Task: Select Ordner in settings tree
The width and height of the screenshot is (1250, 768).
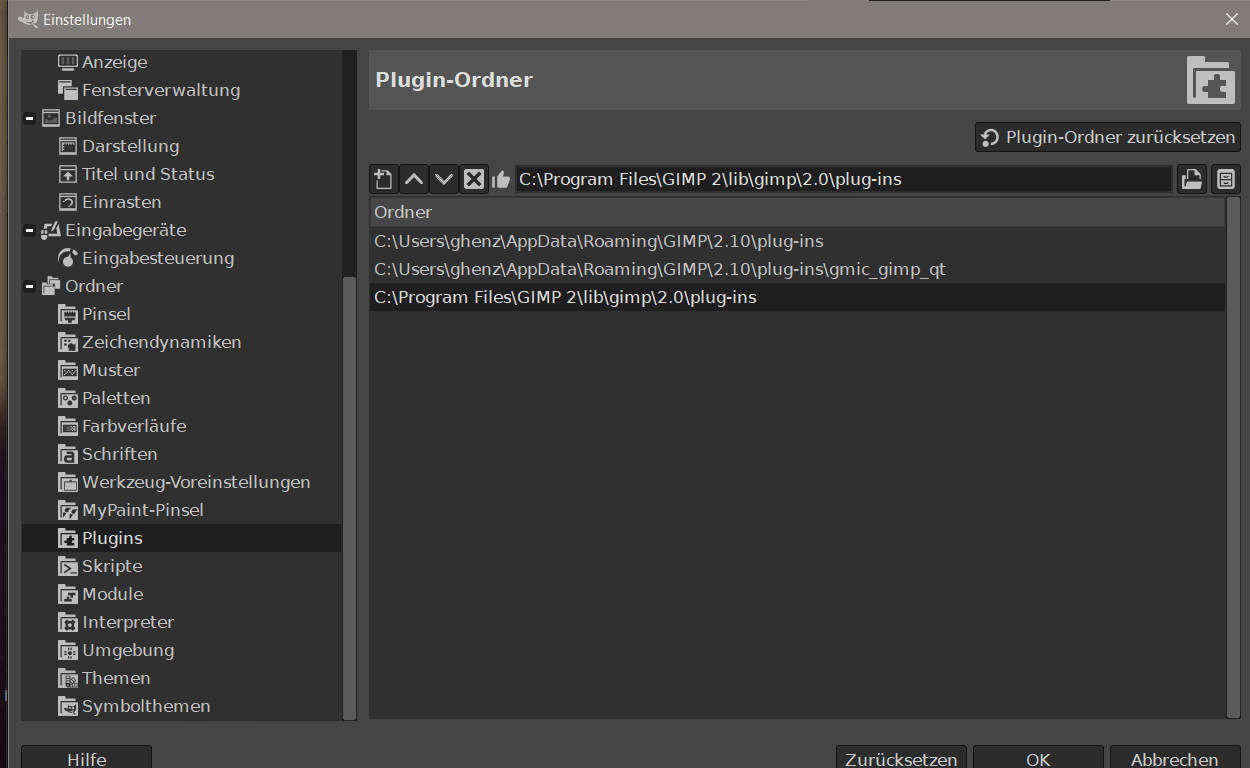Action: [x=94, y=286]
